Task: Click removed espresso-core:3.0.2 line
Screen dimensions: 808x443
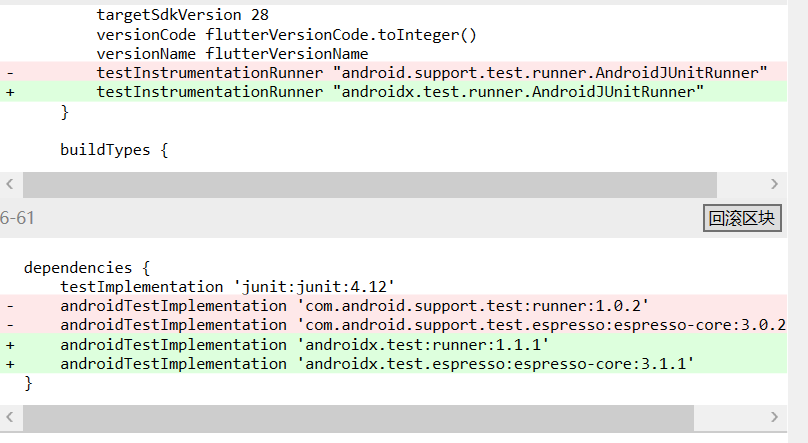Action: point(393,325)
